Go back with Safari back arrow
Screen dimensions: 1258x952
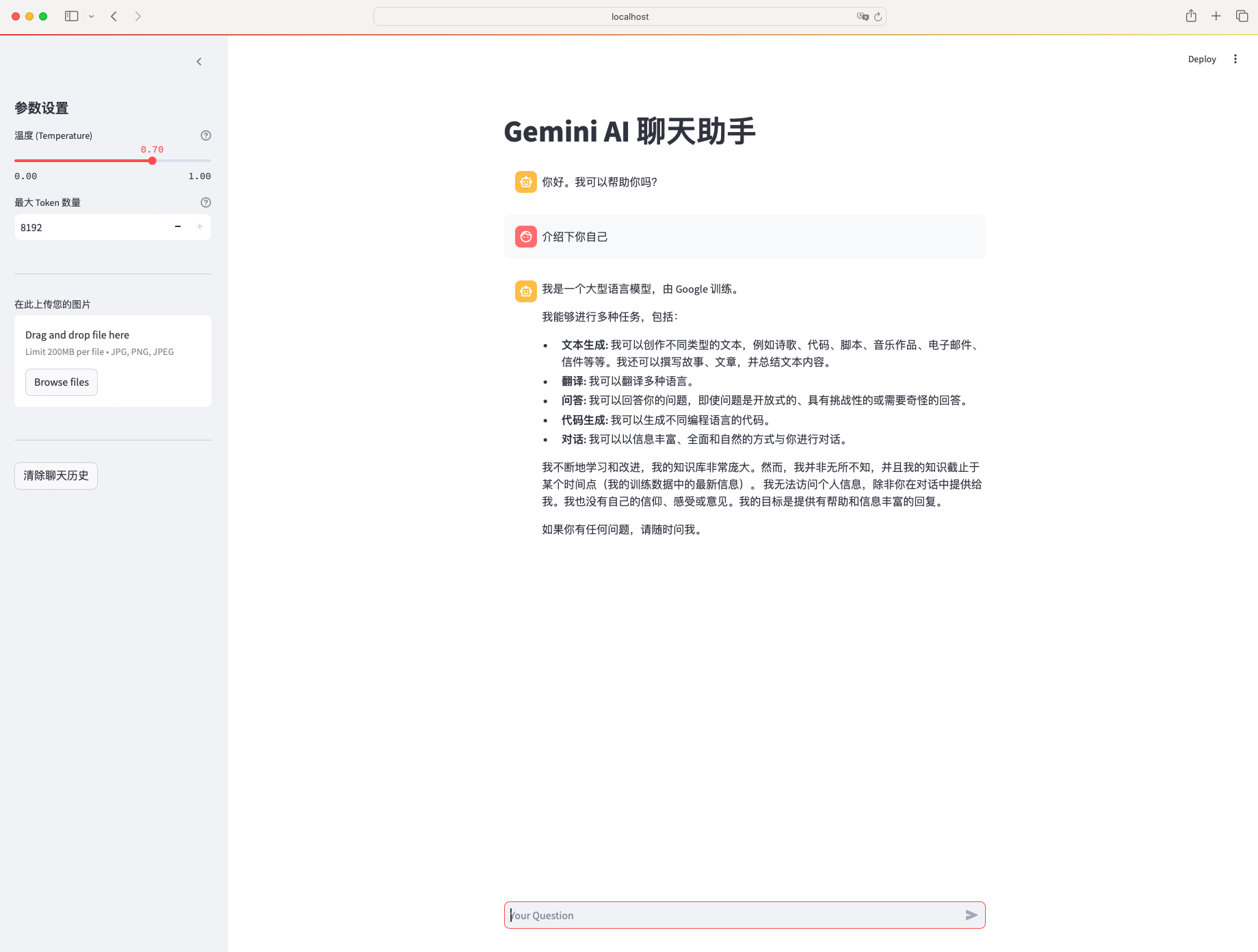tap(114, 16)
